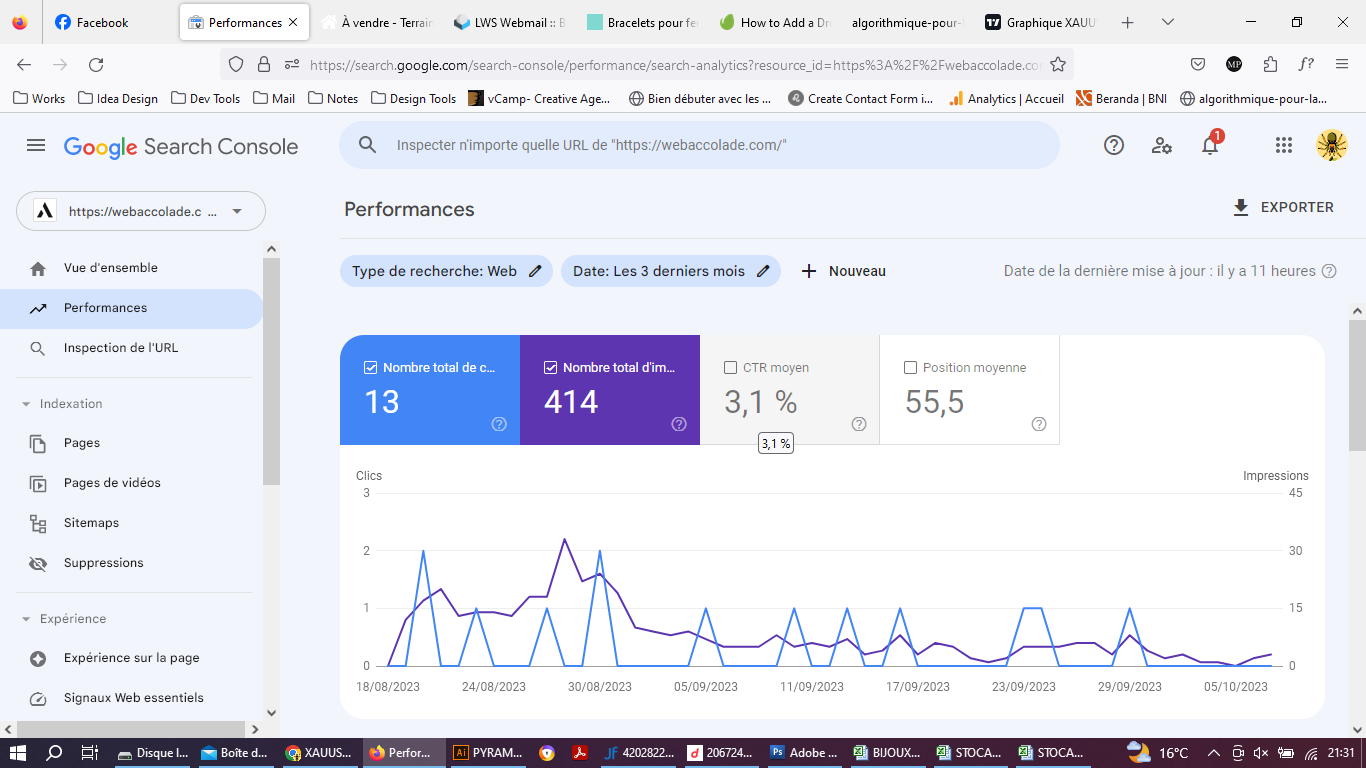The height and width of the screenshot is (768, 1366).
Task: Open Illustrator PYRAM file in taskbar
Action: 488,753
